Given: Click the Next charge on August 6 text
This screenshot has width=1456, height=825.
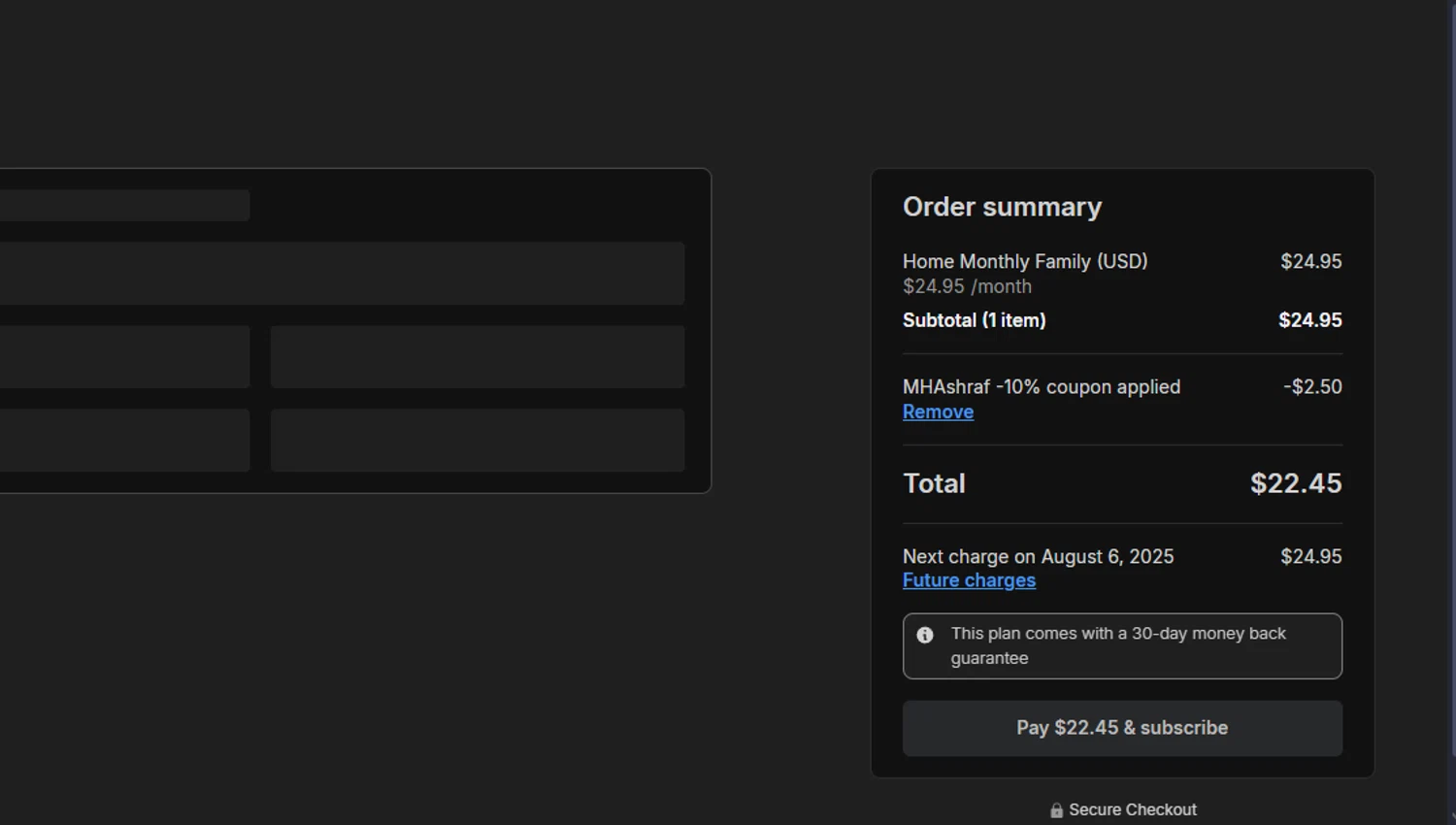Looking at the screenshot, I should [1038, 556].
